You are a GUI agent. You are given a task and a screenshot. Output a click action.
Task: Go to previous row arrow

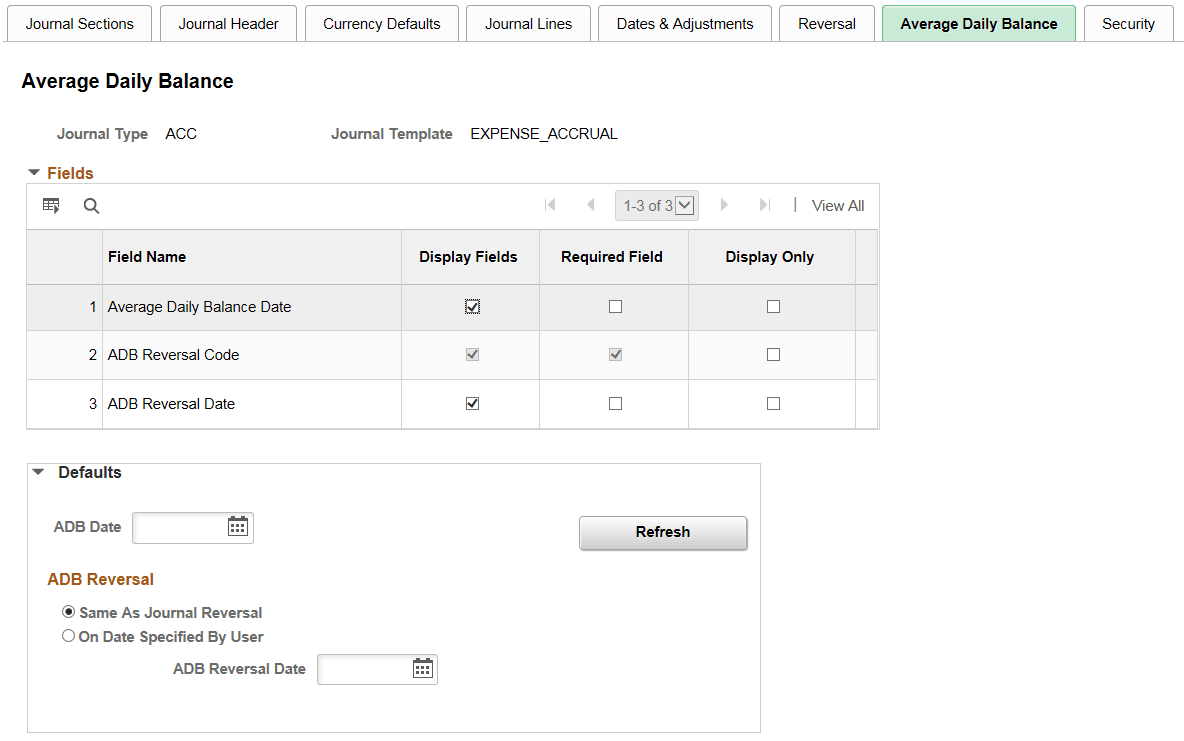(x=590, y=205)
